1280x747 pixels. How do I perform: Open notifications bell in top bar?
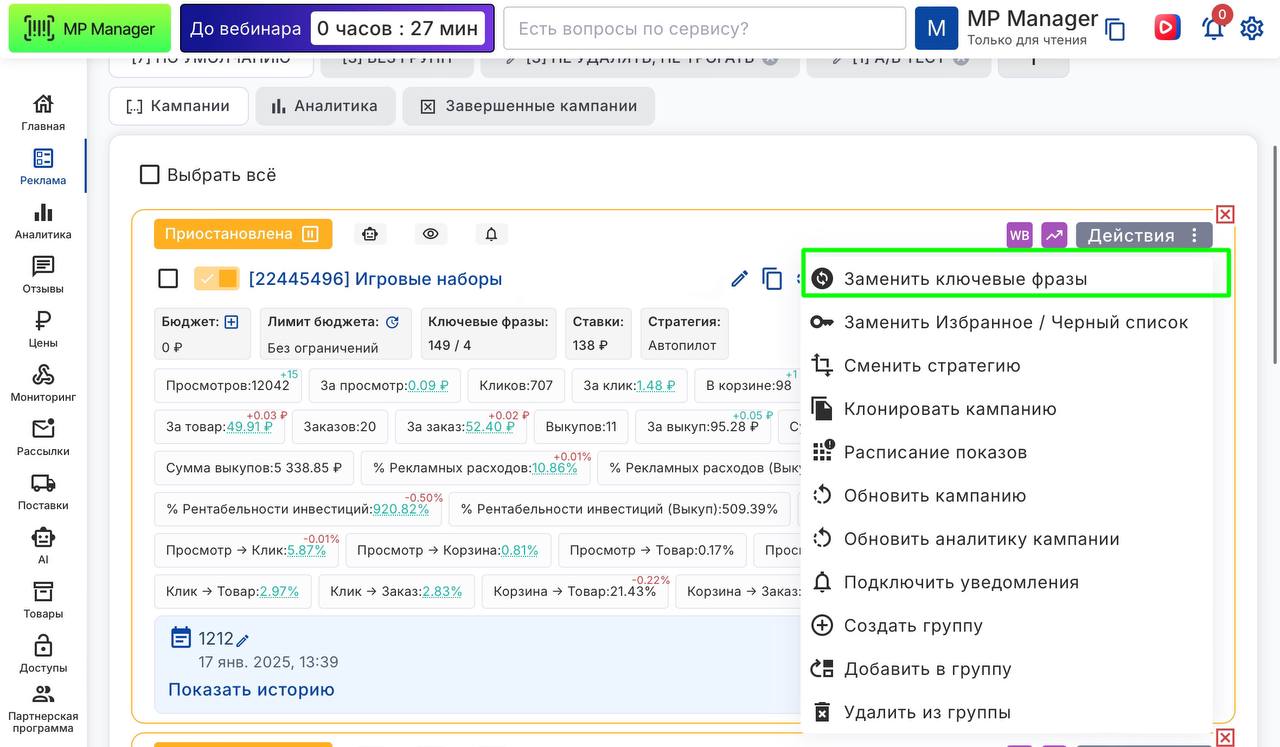(x=1213, y=28)
